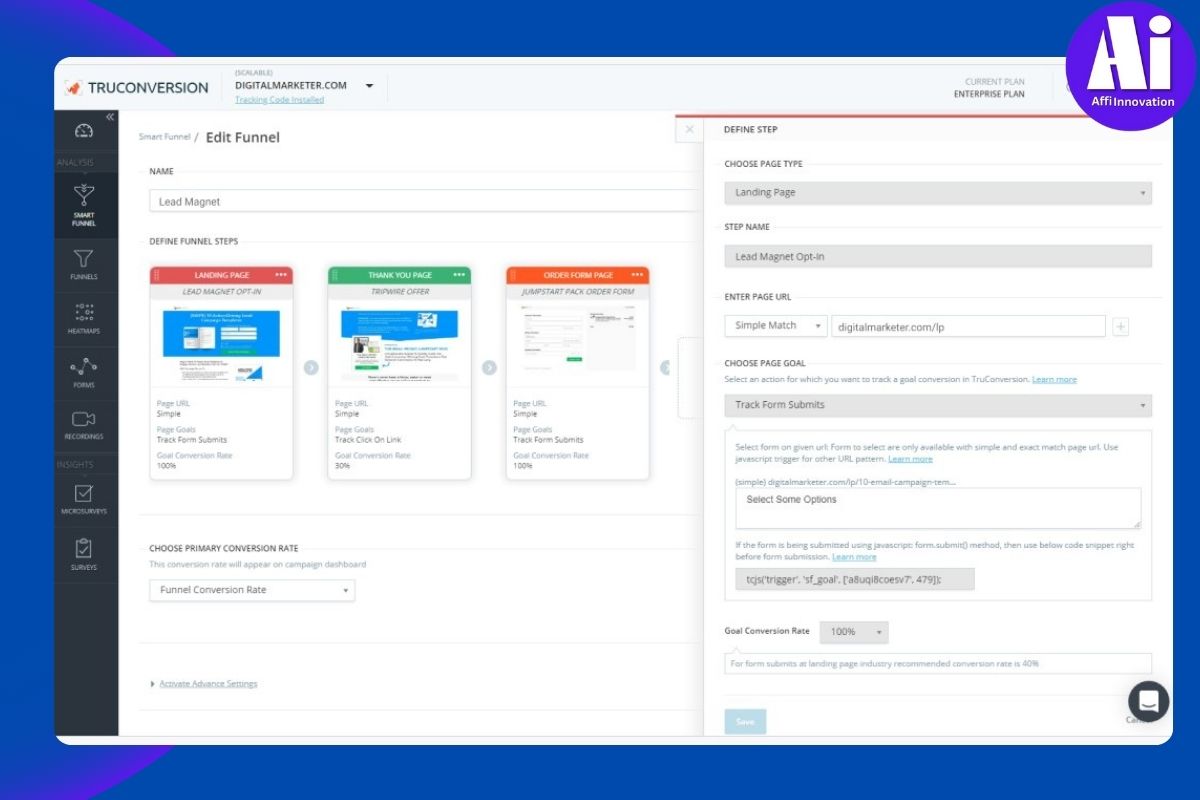Screen dimensions: 1200x800
Task: Open the live chat bubble widget
Action: (1148, 701)
